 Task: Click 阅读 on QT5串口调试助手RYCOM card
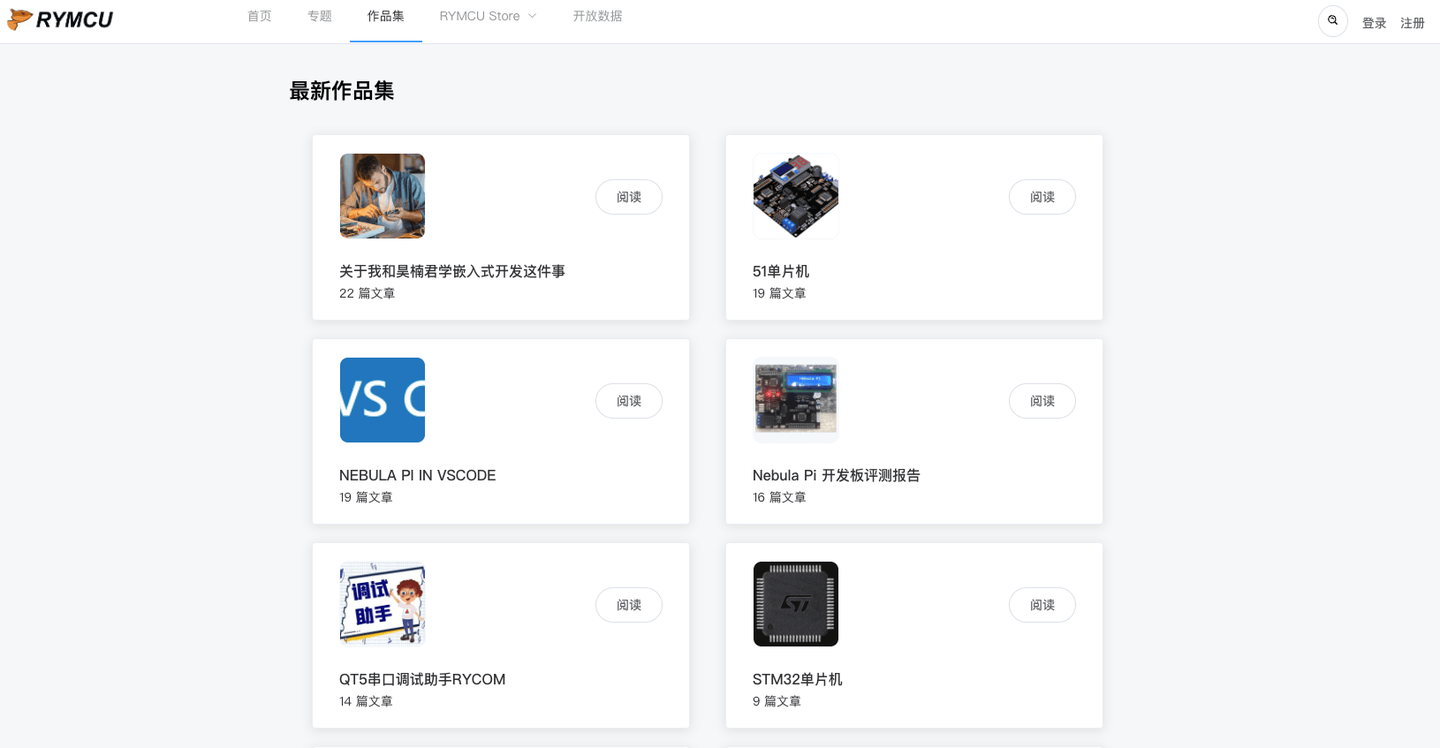628,604
